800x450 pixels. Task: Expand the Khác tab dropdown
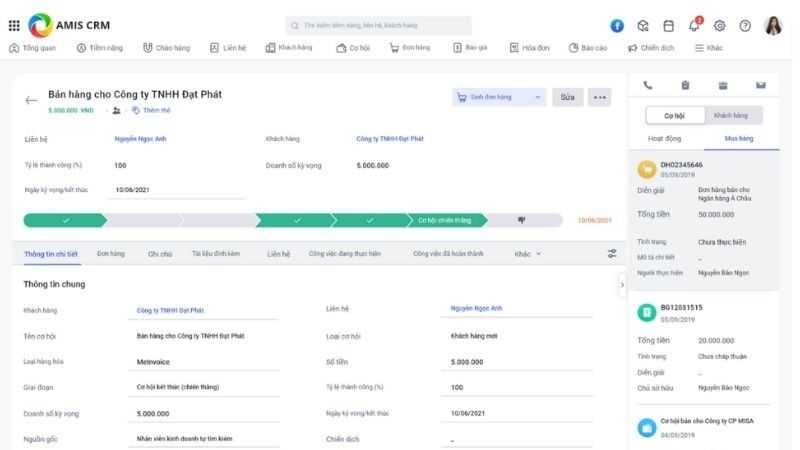tap(528, 254)
